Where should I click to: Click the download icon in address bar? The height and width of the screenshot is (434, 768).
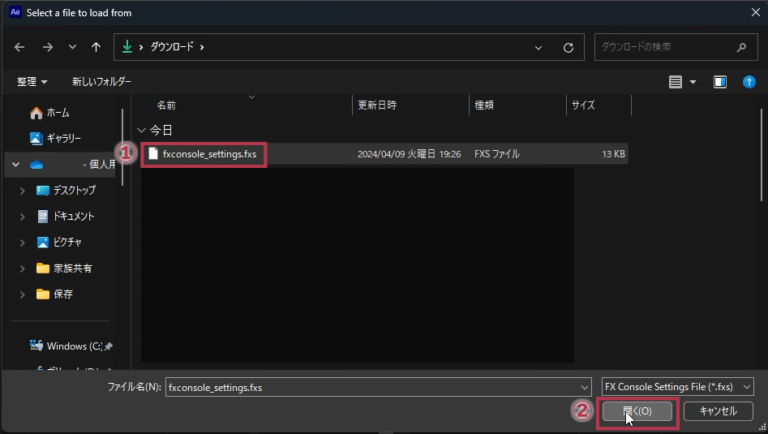coord(127,47)
